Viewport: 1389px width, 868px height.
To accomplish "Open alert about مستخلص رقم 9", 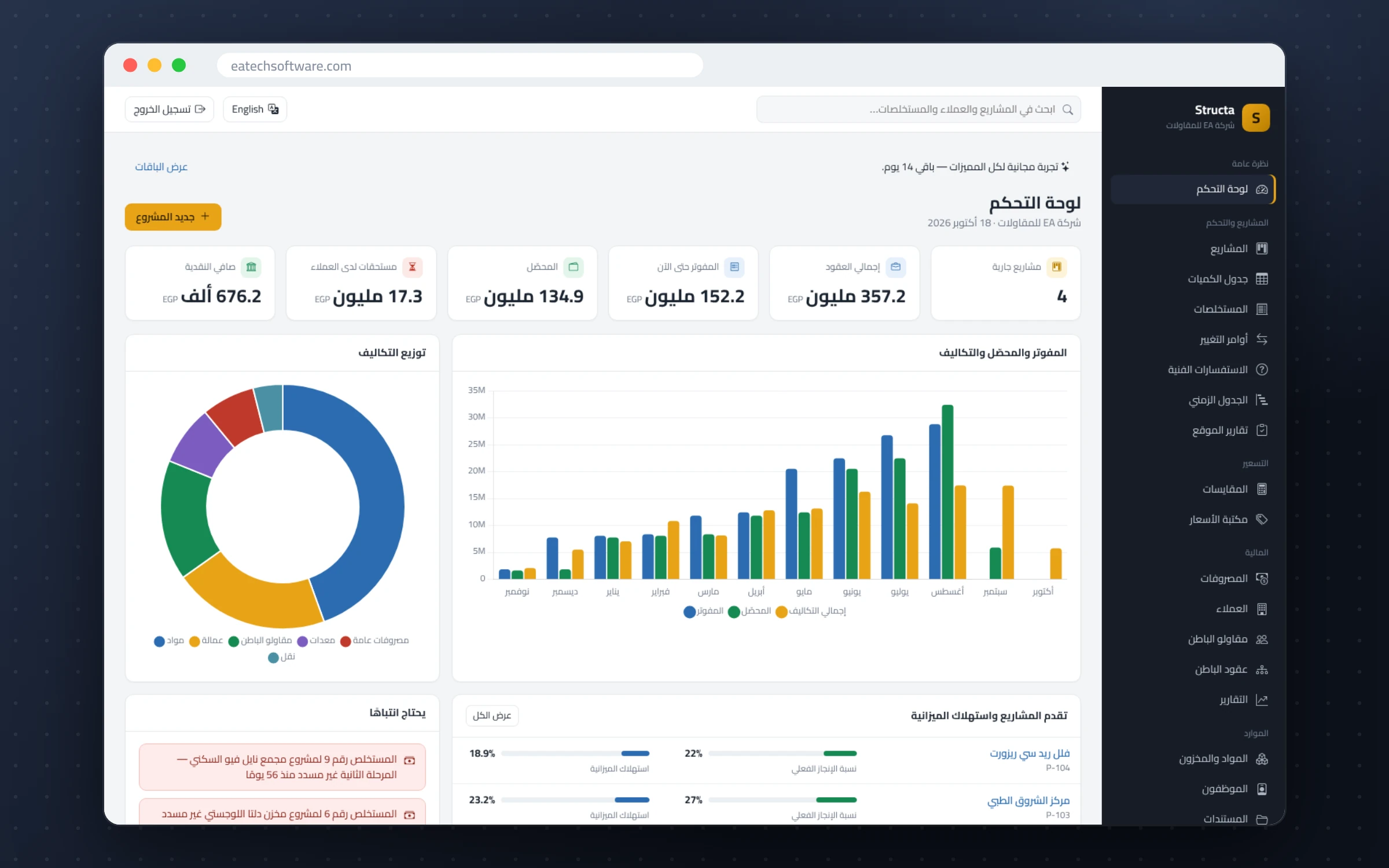I will click(x=282, y=767).
